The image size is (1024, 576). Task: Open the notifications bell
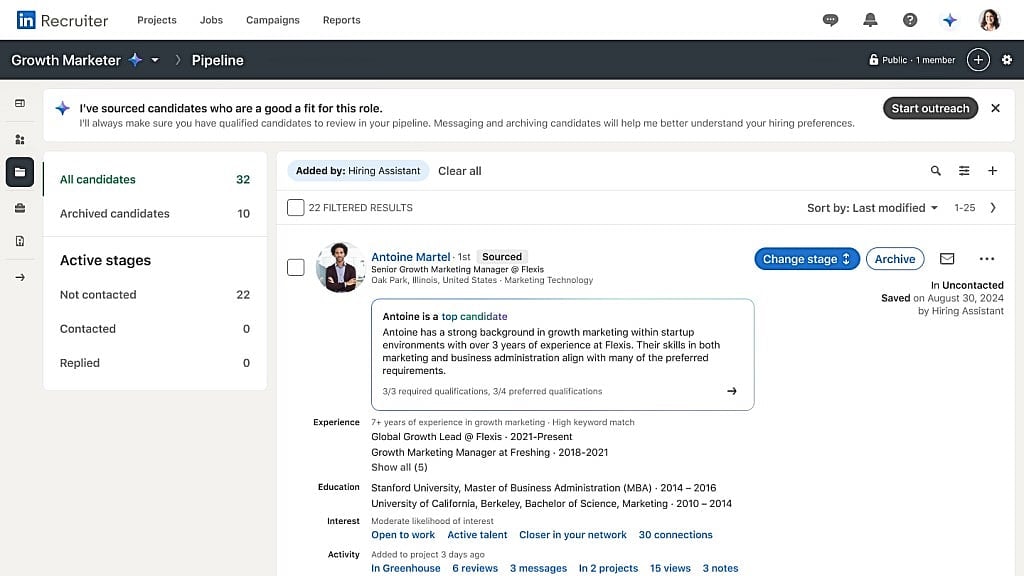870,20
